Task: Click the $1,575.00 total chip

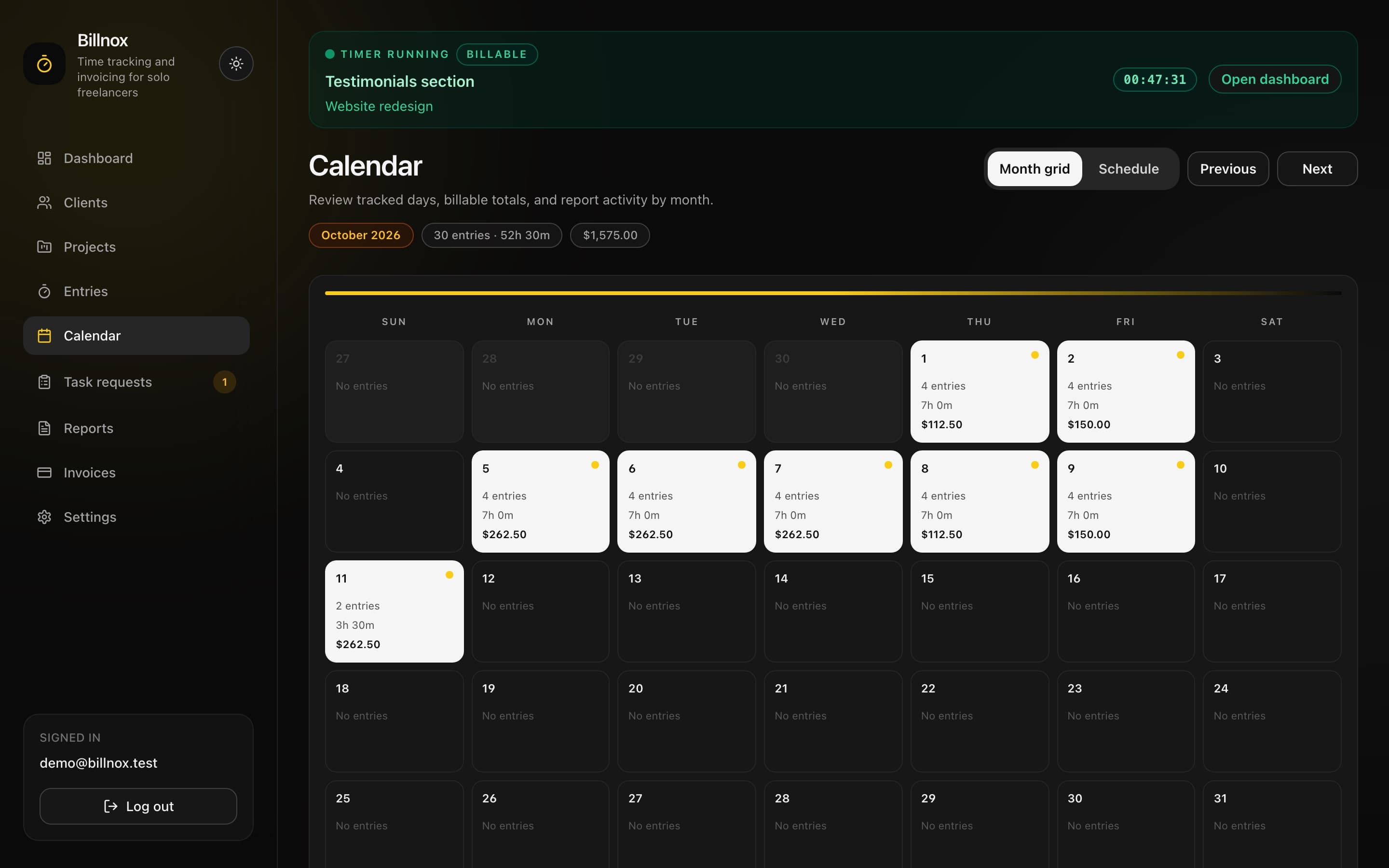Action: [610, 235]
